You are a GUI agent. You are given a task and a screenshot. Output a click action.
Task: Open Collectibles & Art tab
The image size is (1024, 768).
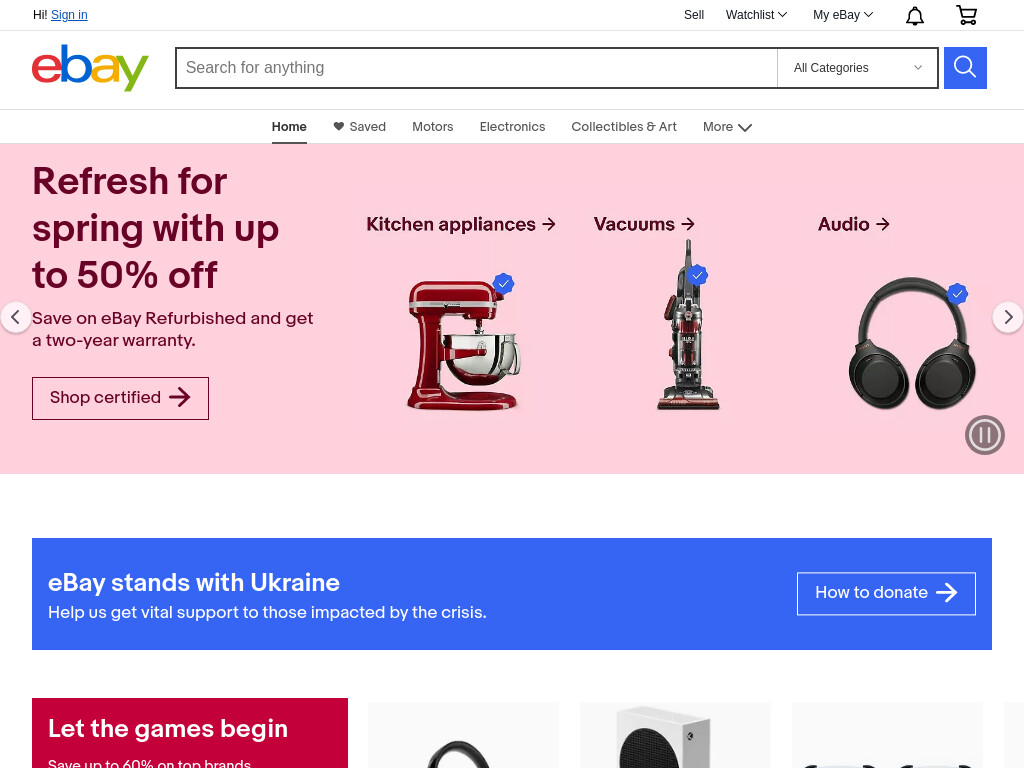pyautogui.click(x=624, y=127)
